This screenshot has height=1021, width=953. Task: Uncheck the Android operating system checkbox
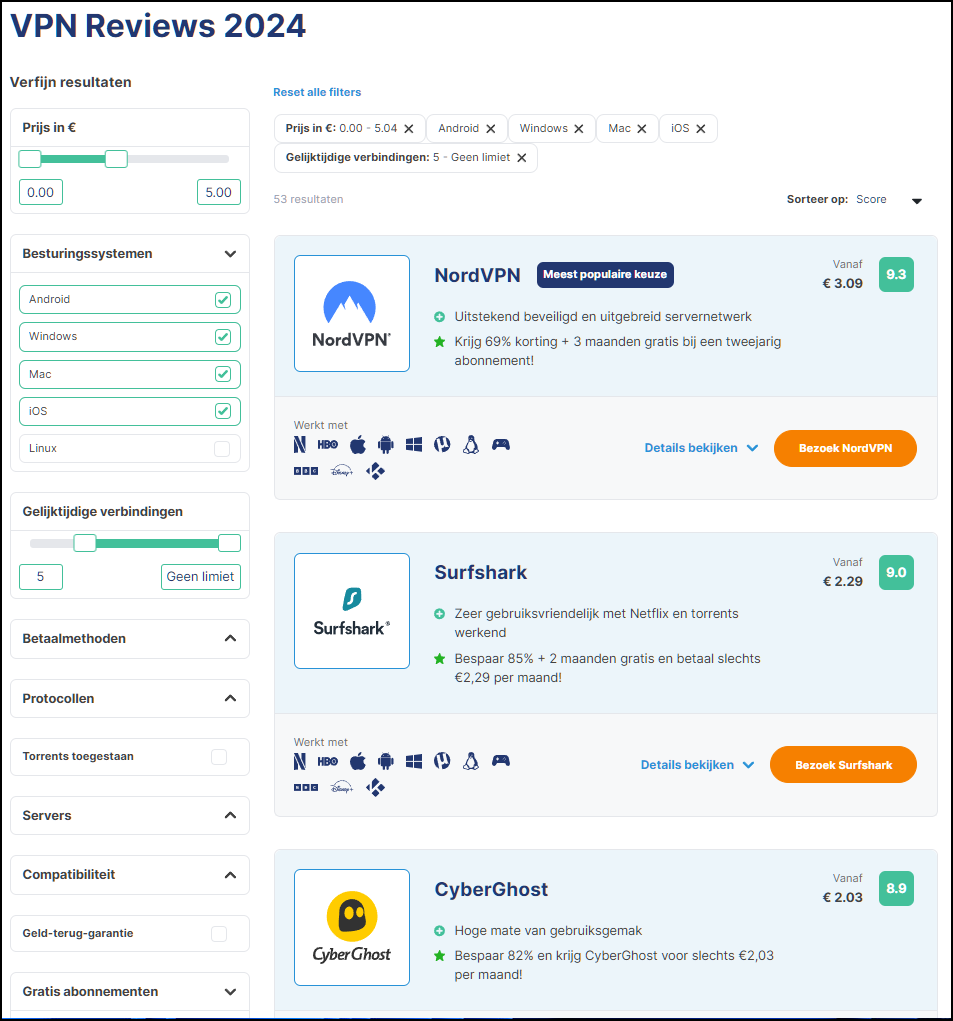click(223, 300)
